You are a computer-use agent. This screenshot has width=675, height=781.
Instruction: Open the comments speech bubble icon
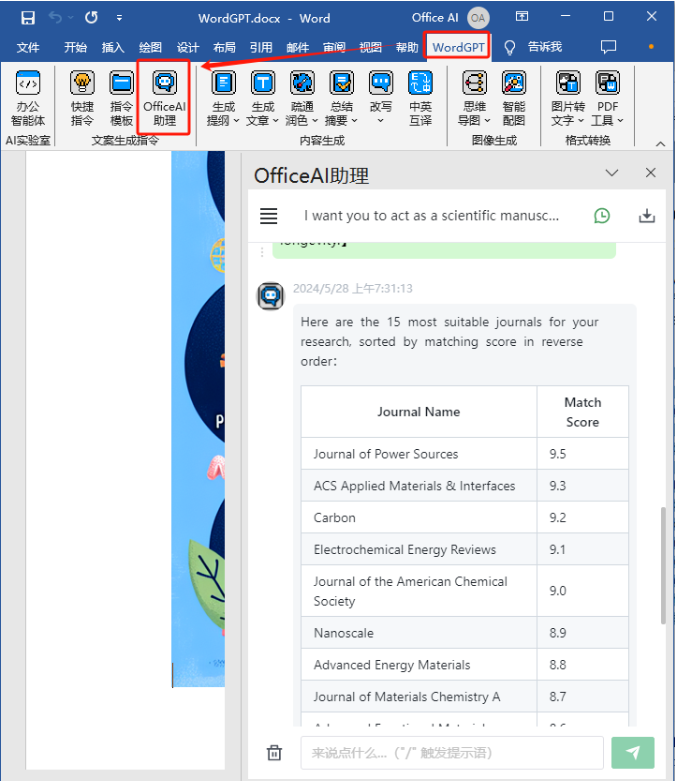tap(608, 47)
